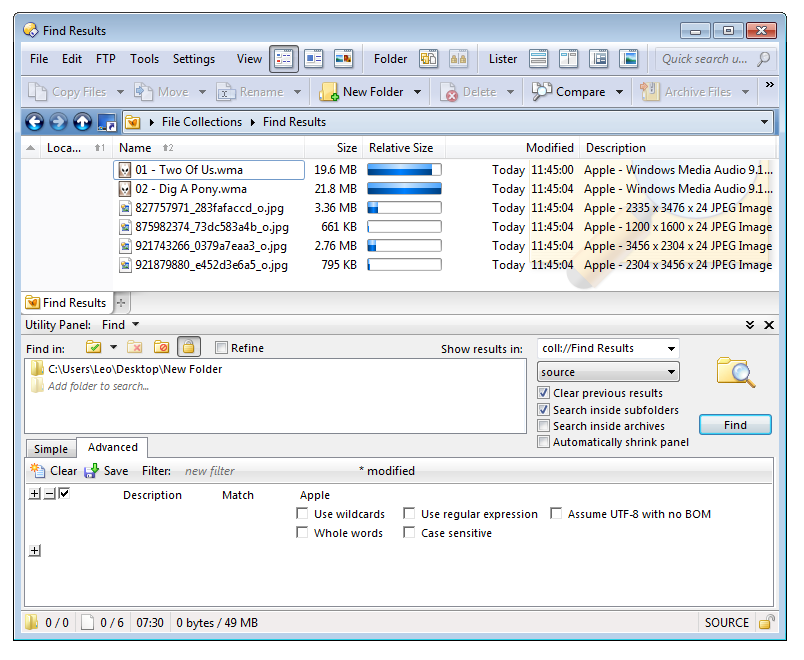Tick the Case sensitive checkbox
The image size is (804, 660).
coord(410,533)
